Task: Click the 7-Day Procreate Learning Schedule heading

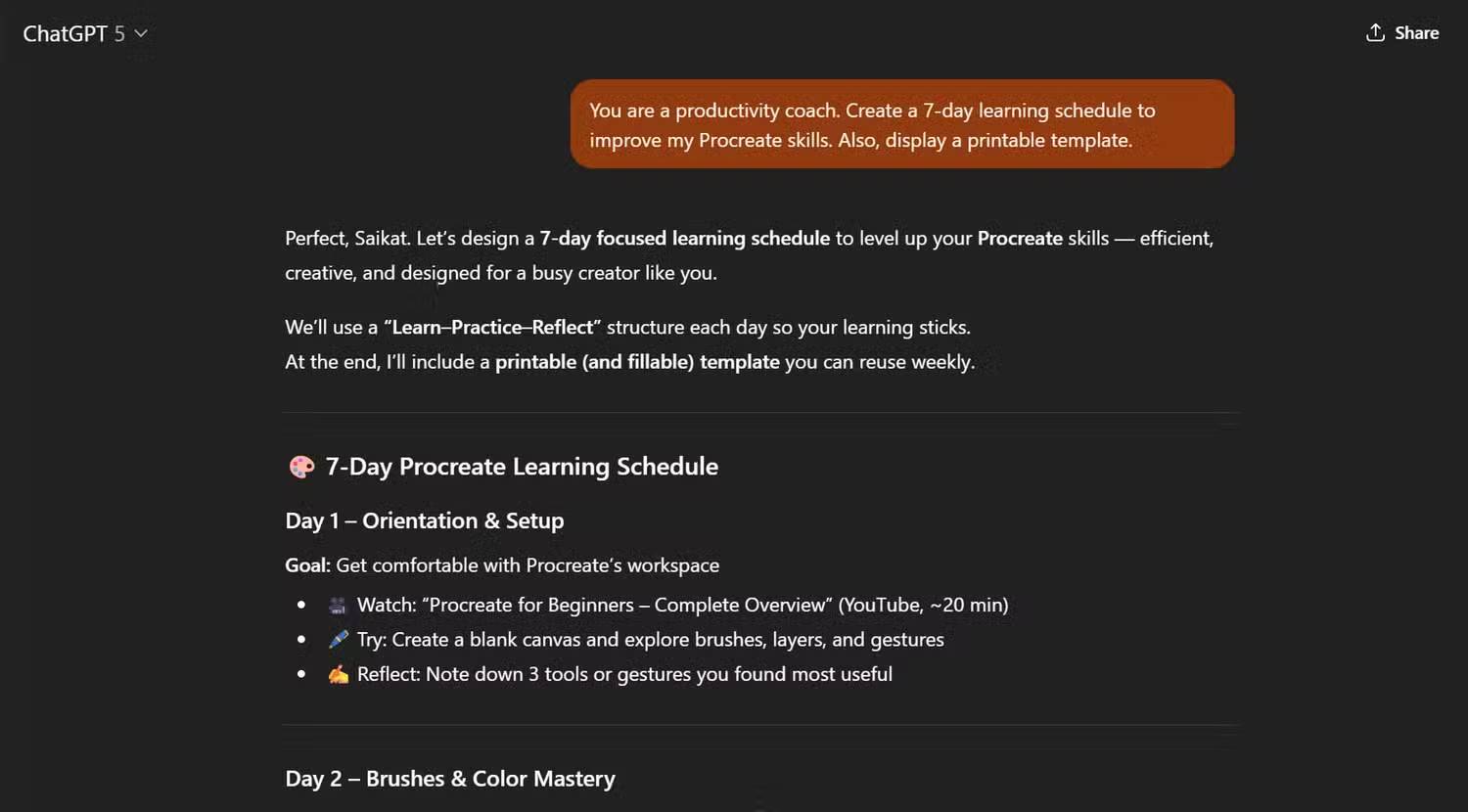Action: click(522, 467)
